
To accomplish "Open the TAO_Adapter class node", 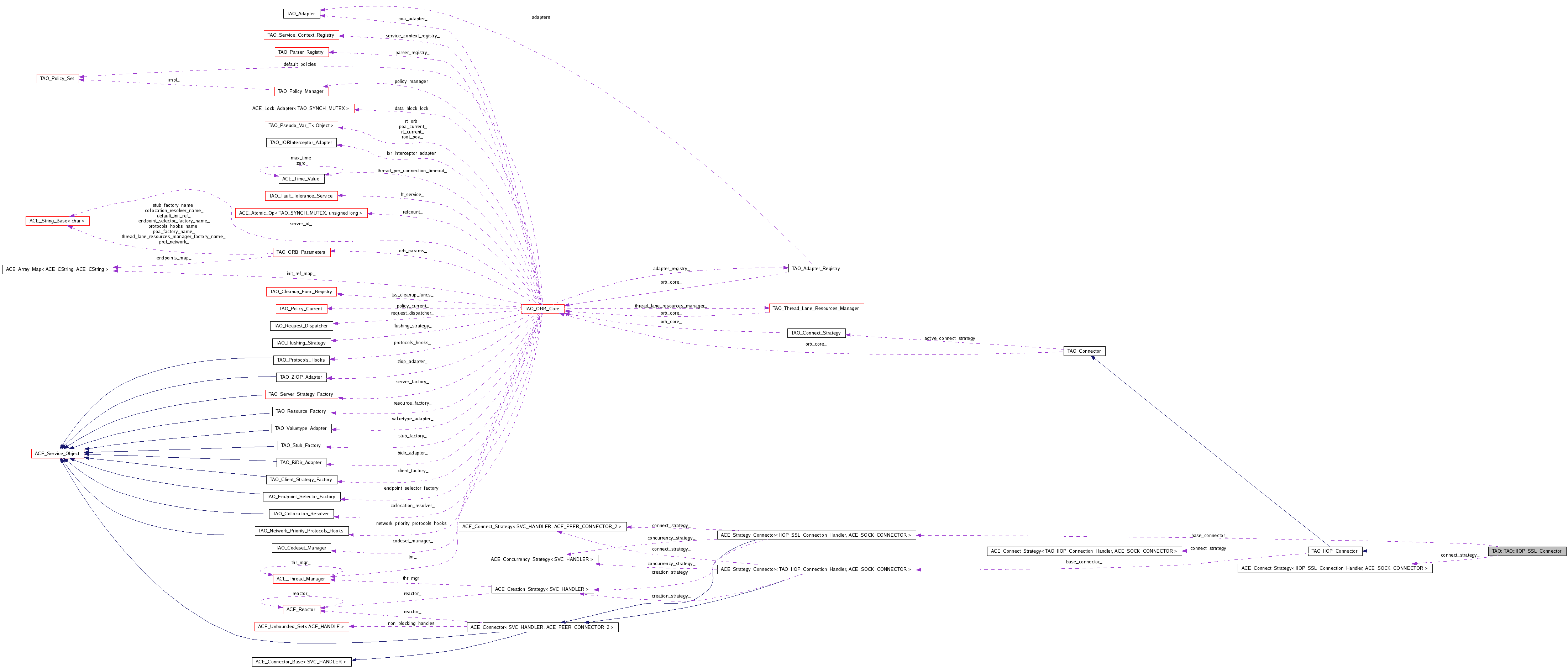I will (301, 14).
